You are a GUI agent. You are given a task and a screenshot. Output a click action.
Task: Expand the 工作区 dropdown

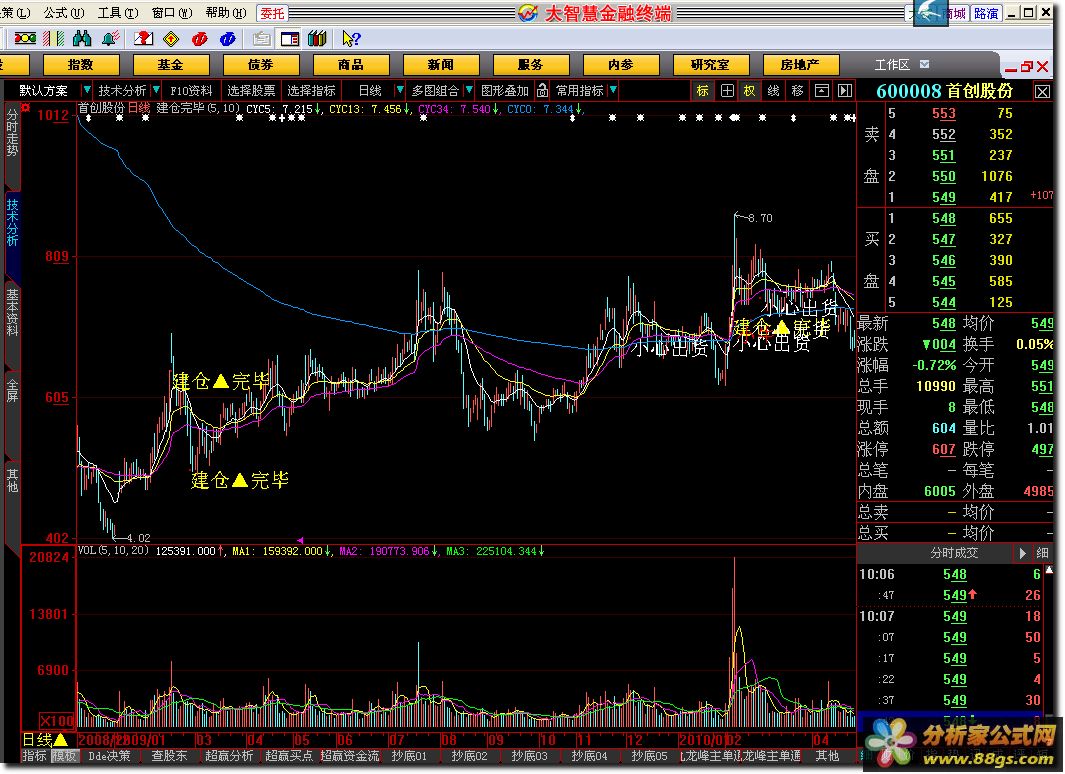coord(924,64)
